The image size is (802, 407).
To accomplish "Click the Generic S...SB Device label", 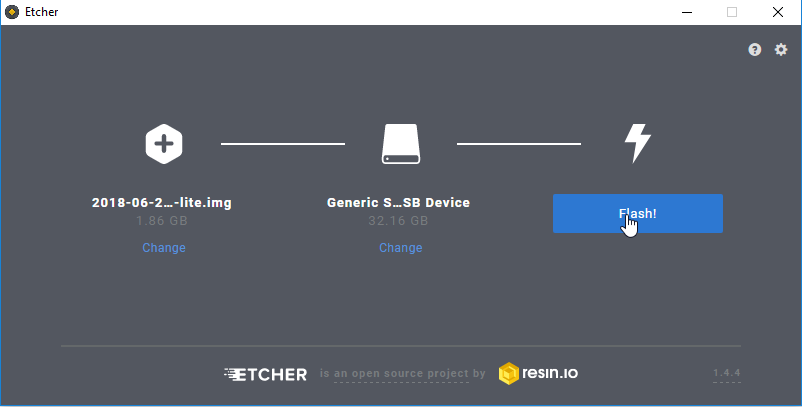I will click(x=398, y=202).
